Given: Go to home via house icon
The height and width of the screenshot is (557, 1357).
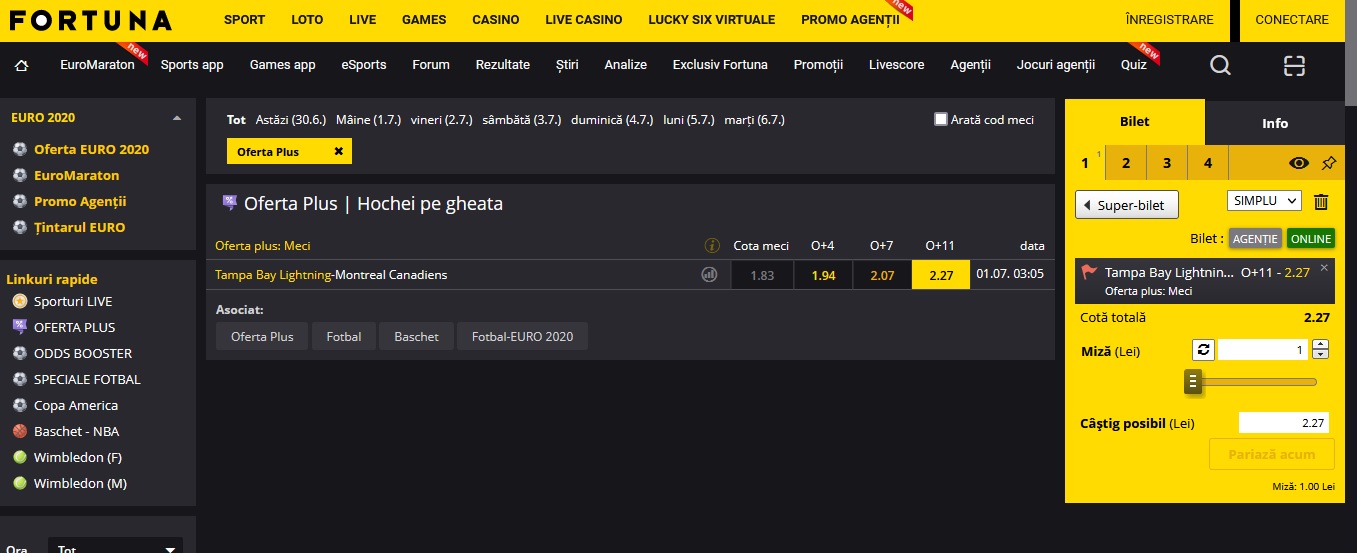Looking at the screenshot, I should pyautogui.click(x=22, y=65).
